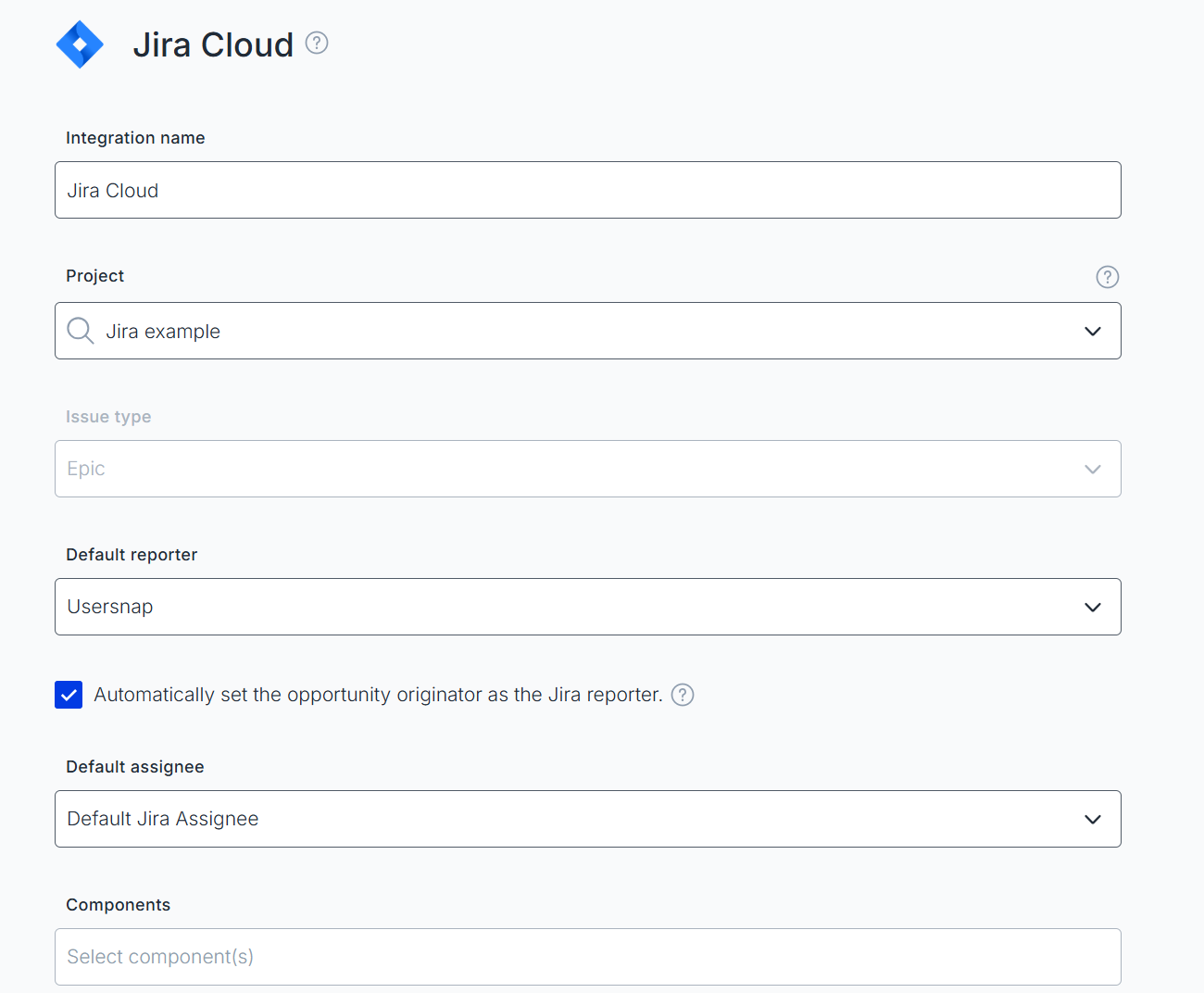
Task: Click the 'Components' field label
Action: [x=119, y=905]
